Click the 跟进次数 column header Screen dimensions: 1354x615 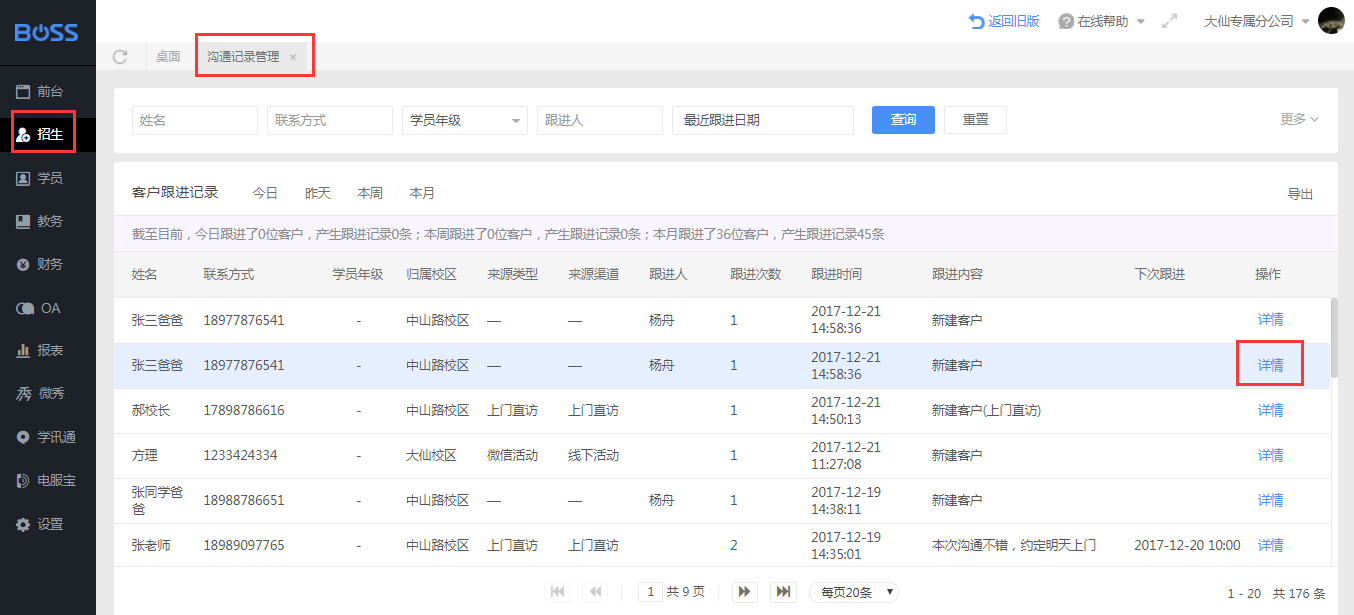click(756, 274)
